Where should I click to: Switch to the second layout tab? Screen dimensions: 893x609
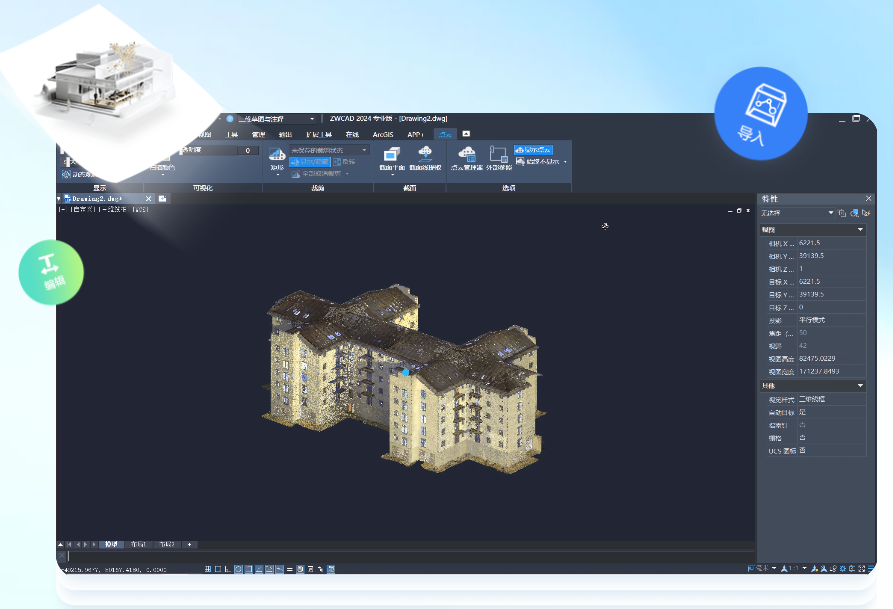click(166, 545)
